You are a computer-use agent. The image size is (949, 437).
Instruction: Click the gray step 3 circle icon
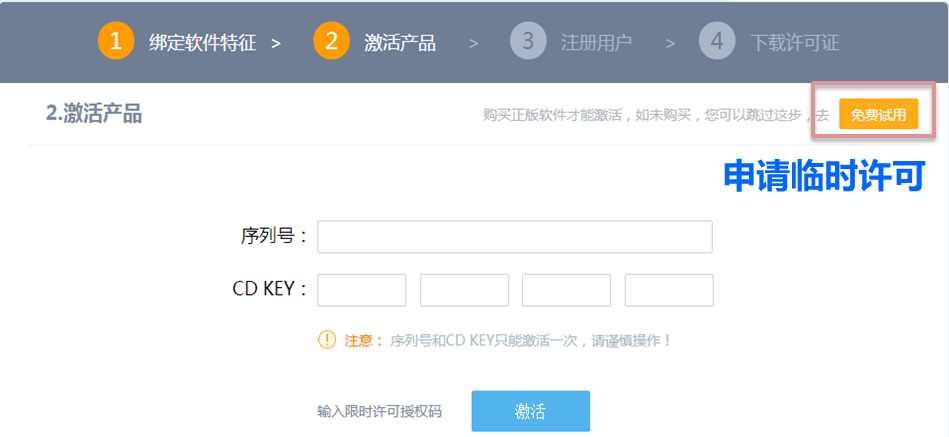(x=528, y=41)
